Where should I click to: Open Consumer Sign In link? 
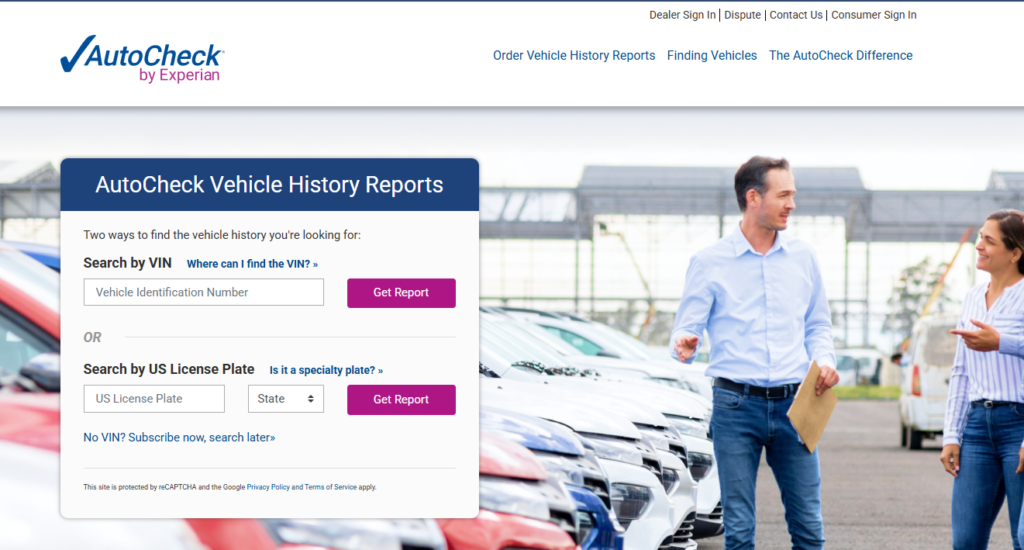873,15
